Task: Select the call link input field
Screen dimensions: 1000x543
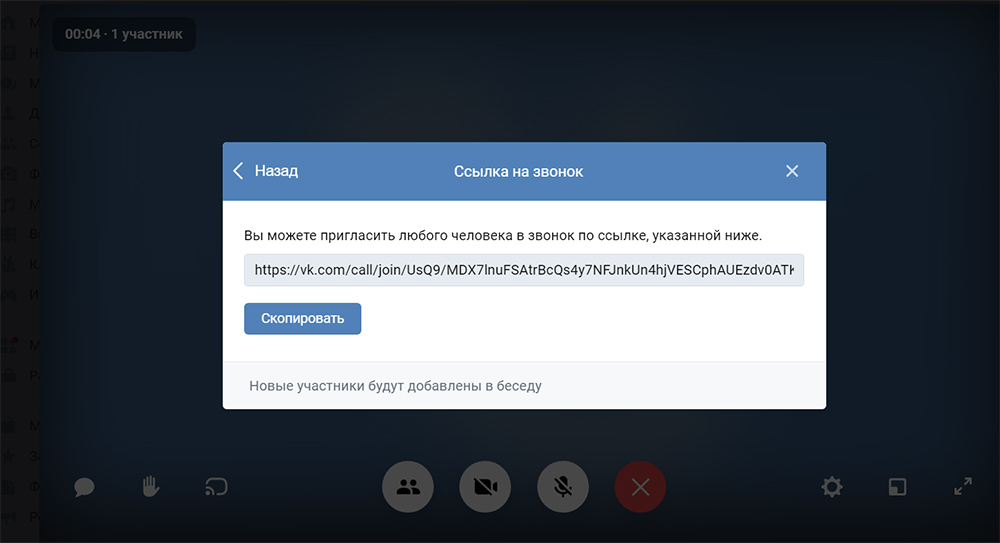Action: point(524,270)
